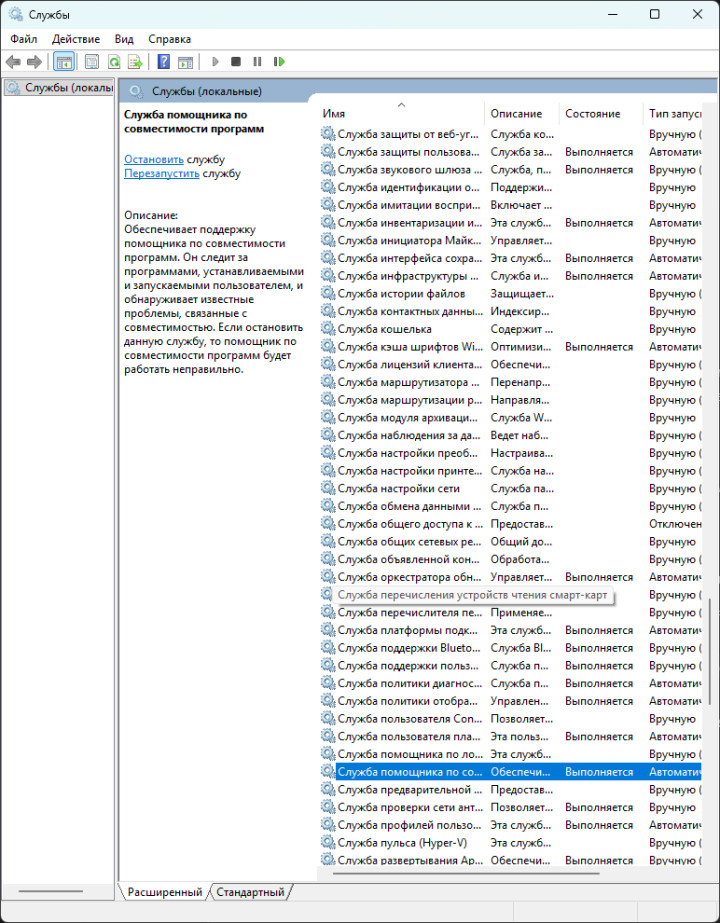
Task: Switch to the Расширенный tab
Action: pos(164,892)
